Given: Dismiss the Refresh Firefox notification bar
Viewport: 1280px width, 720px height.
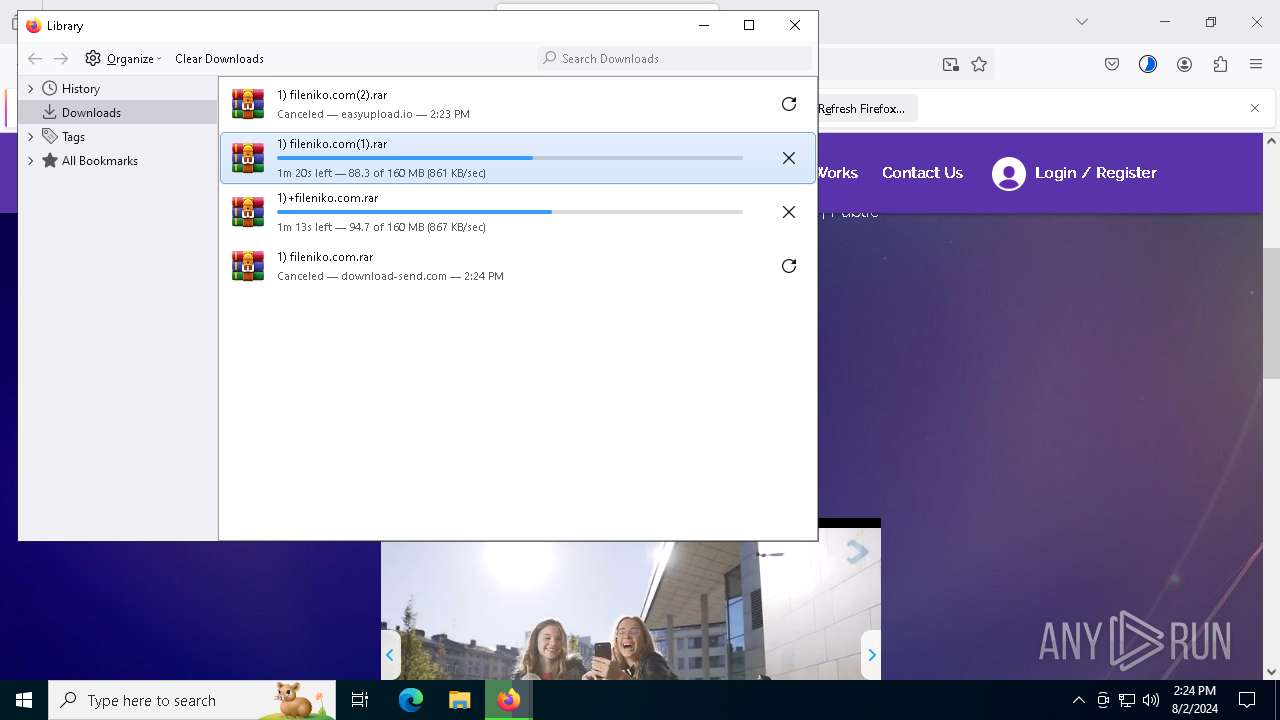Looking at the screenshot, I should click(1255, 108).
